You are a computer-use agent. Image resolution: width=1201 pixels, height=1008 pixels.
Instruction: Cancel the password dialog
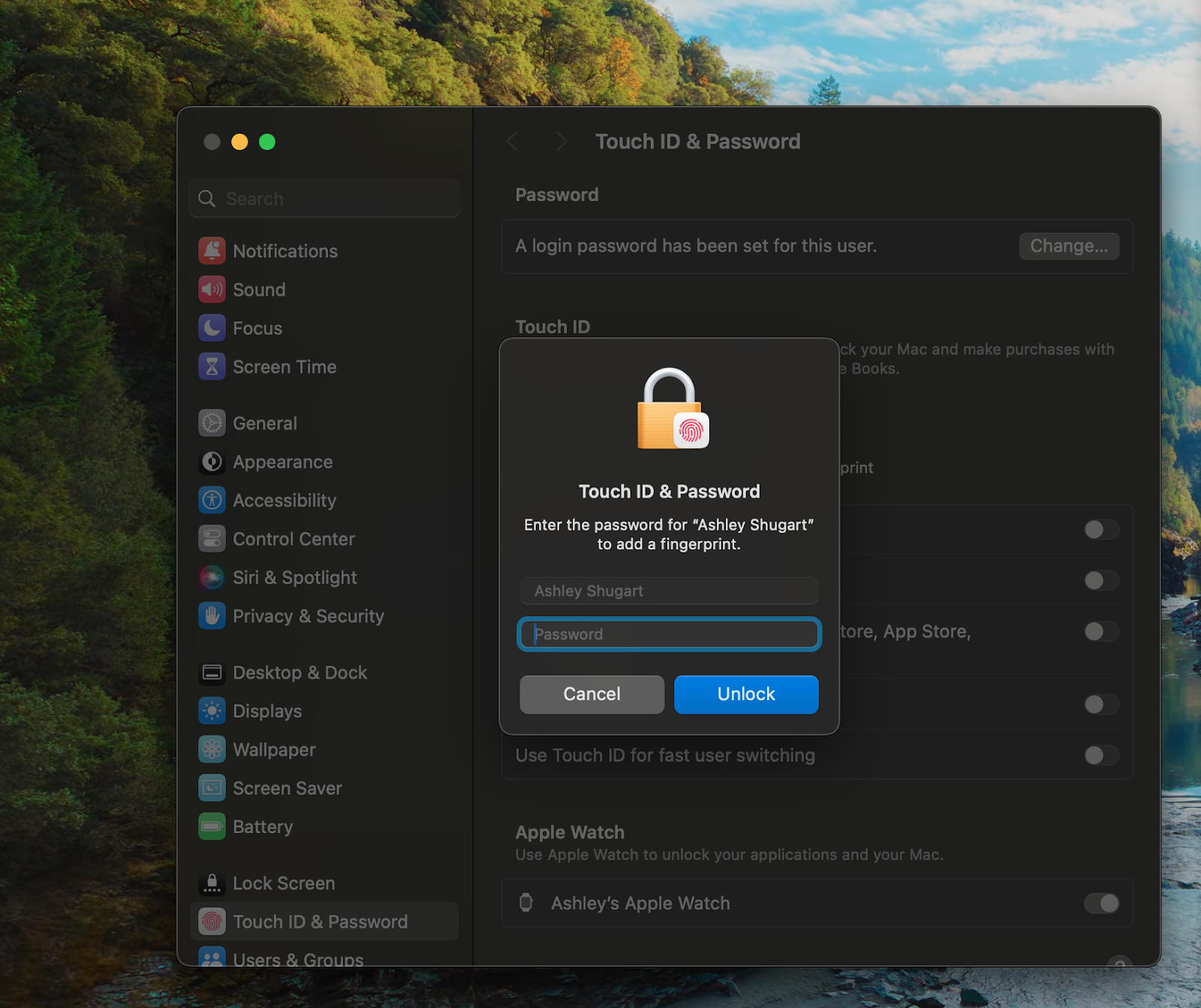(x=591, y=694)
